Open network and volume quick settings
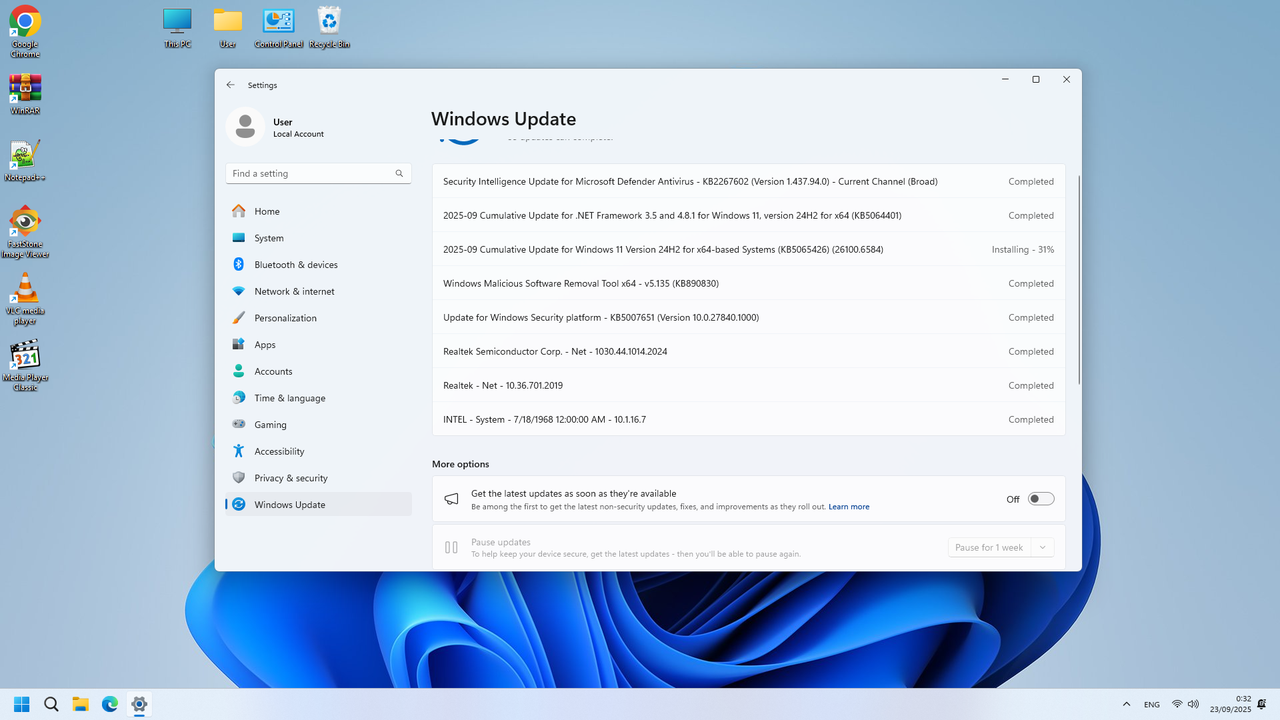 [x=1185, y=705]
